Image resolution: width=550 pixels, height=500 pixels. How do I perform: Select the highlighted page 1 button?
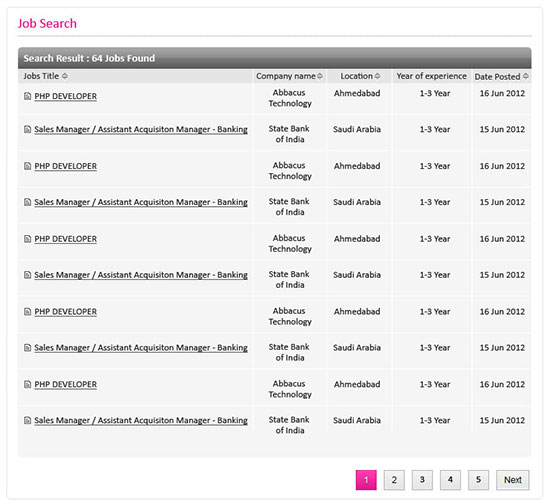[366, 480]
